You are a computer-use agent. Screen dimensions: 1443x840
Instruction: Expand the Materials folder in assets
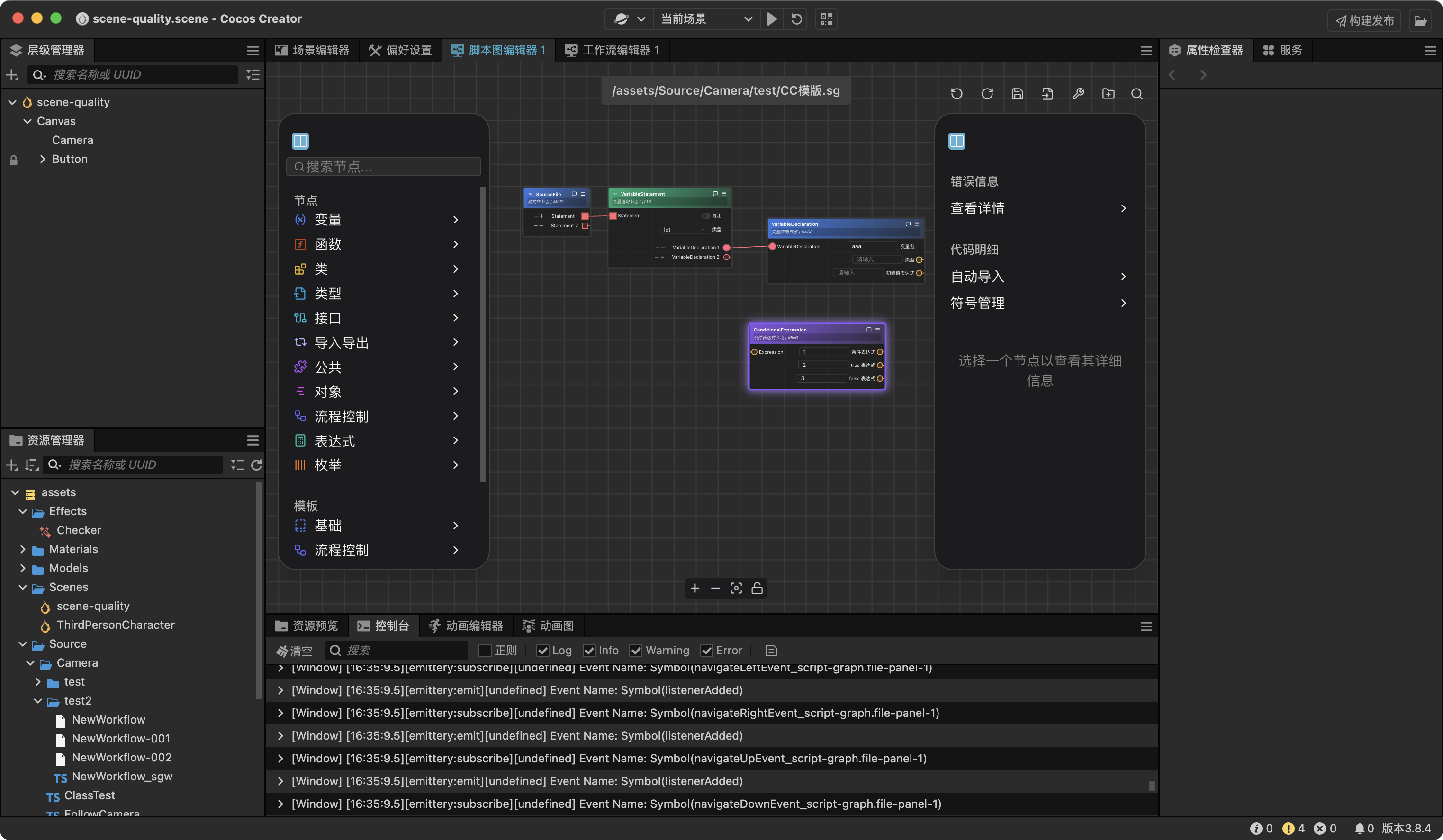[x=22, y=549]
